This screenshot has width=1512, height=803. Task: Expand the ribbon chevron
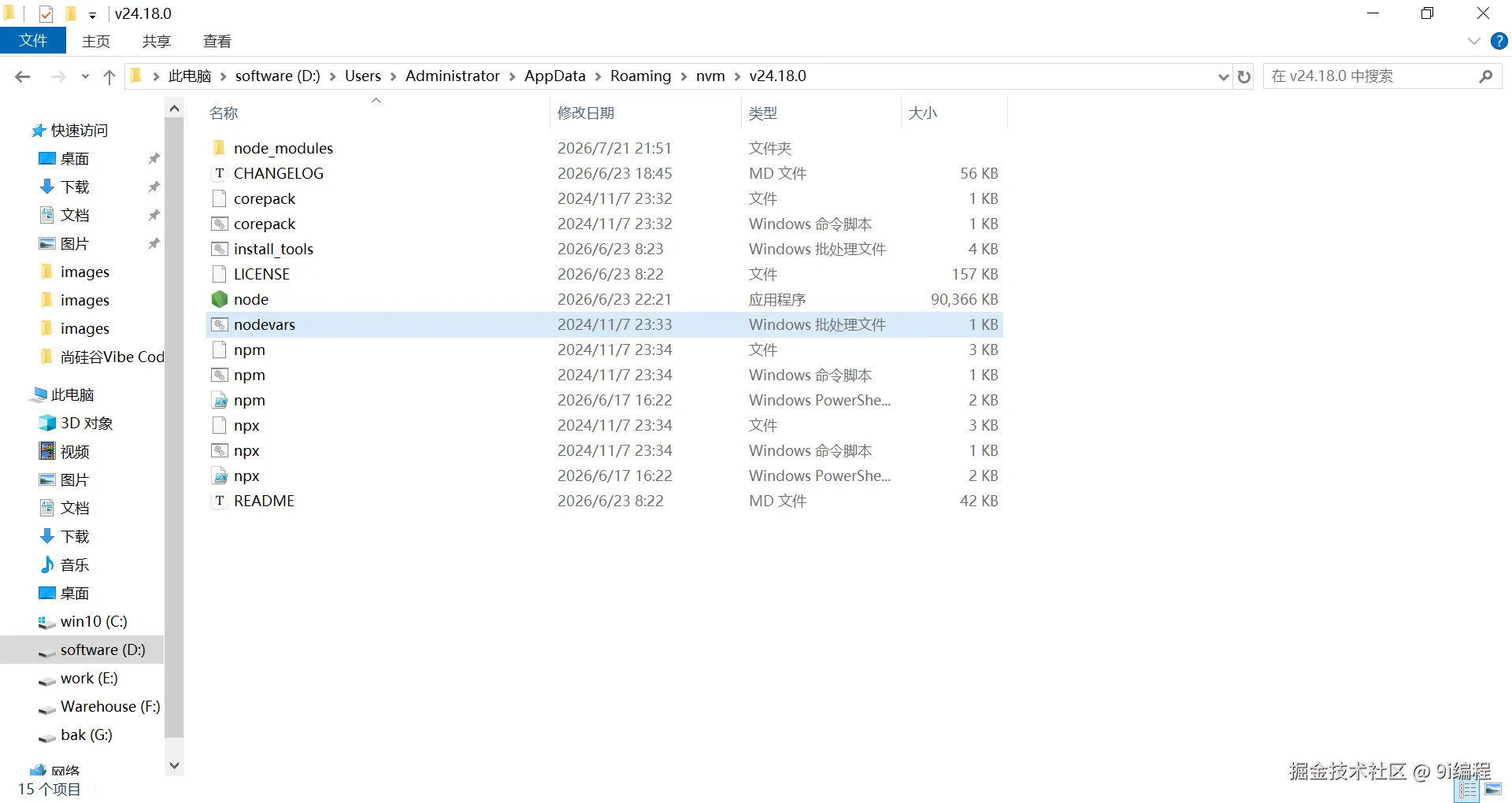1474,41
